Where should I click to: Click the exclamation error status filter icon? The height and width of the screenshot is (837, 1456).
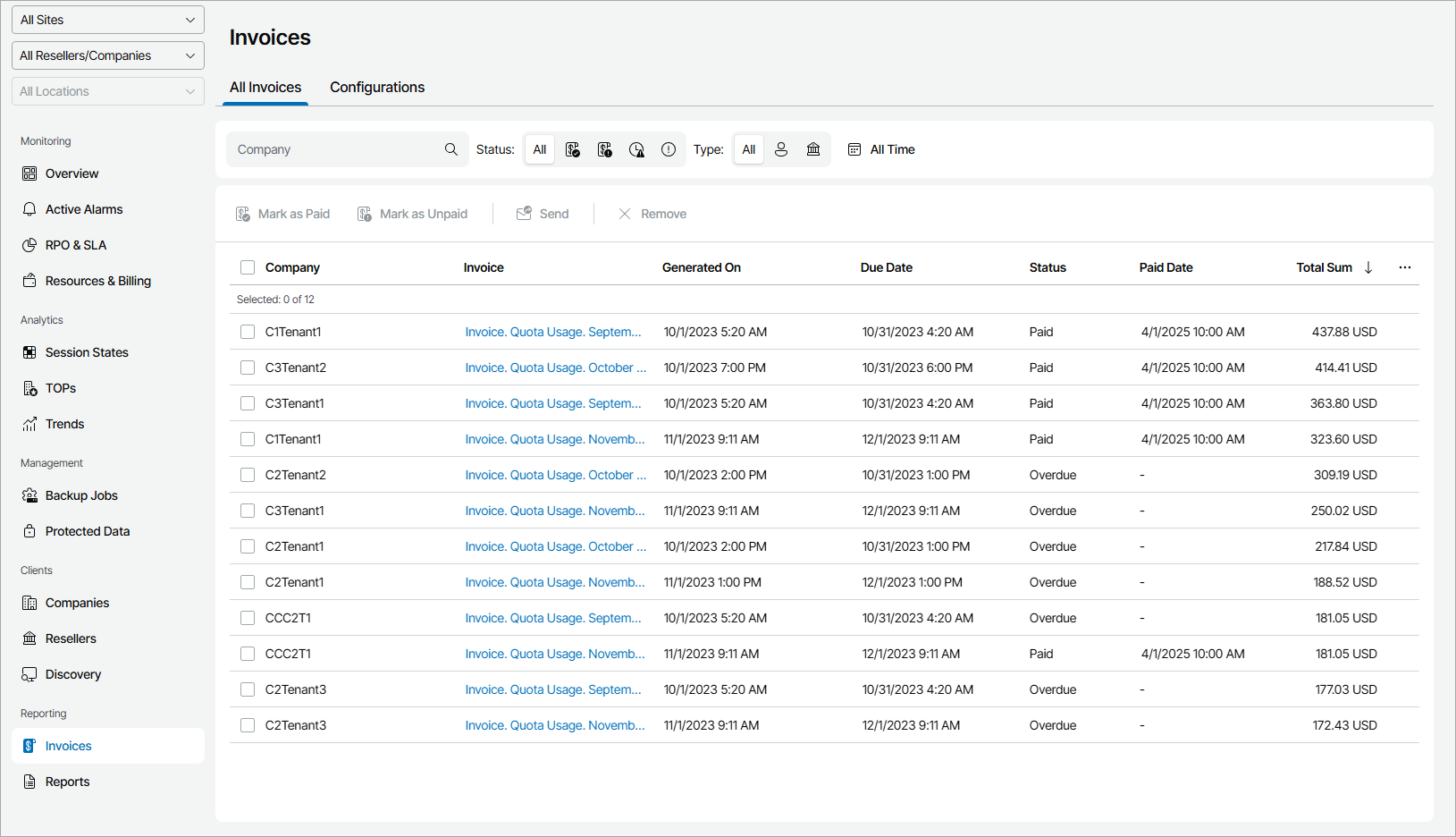pyautogui.click(x=668, y=149)
